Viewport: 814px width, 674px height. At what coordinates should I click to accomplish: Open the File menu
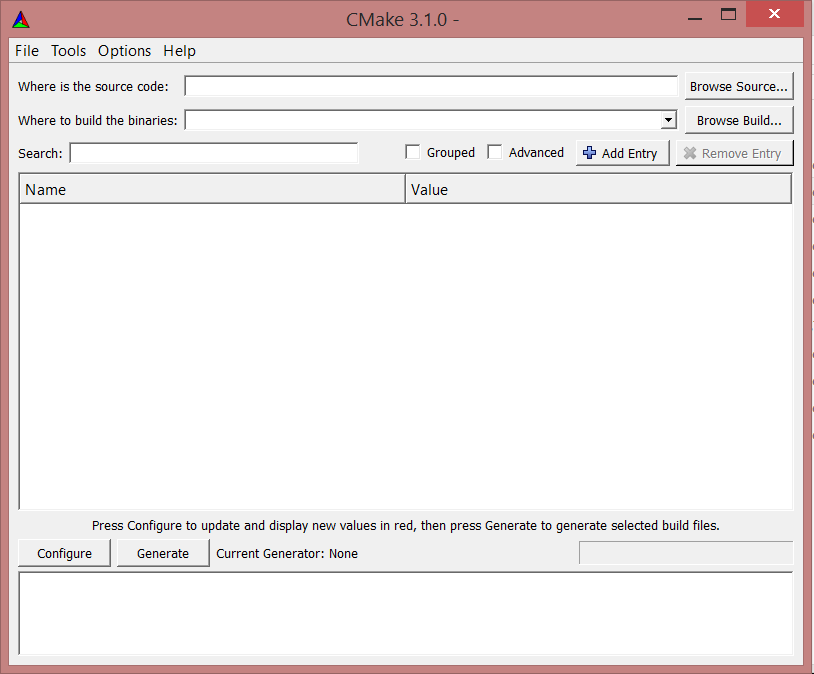click(x=27, y=51)
